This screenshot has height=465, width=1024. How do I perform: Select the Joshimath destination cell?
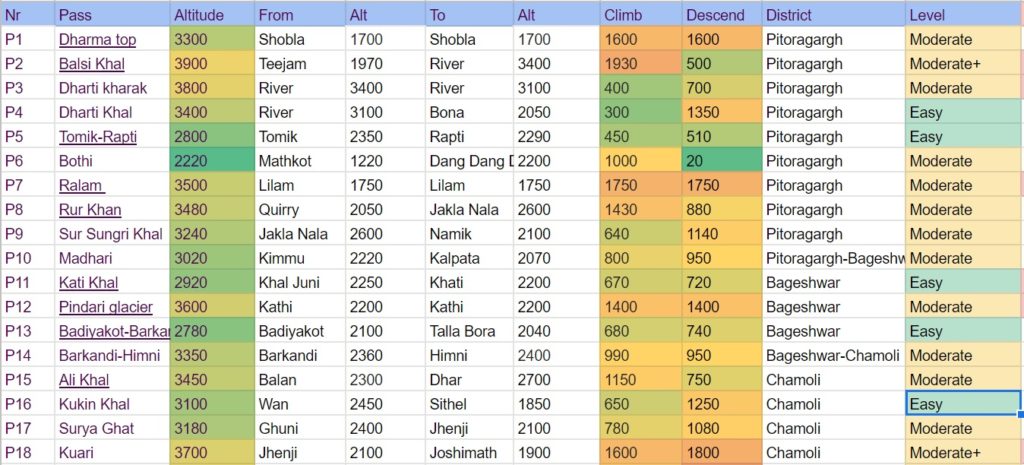coord(469,453)
